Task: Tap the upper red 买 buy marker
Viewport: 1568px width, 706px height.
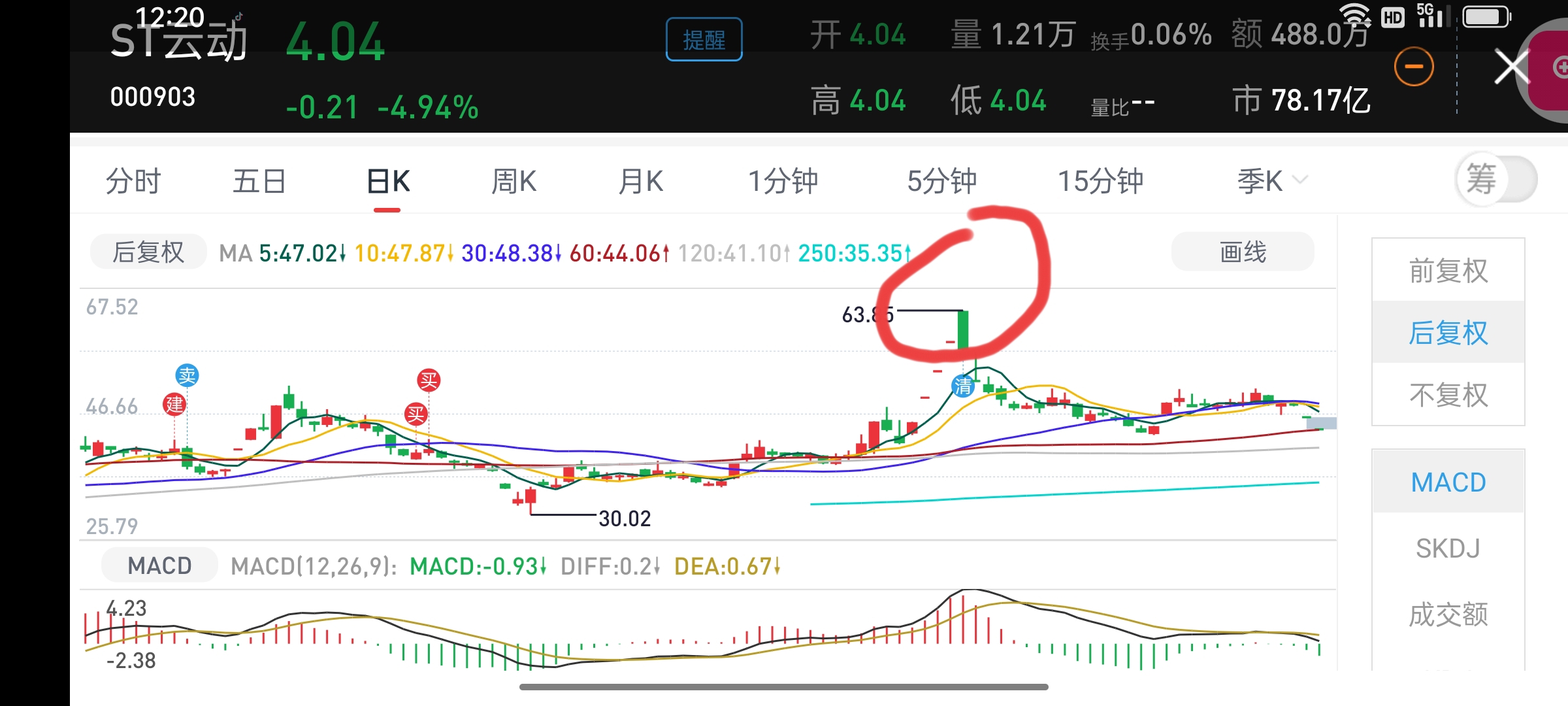Action: point(429,380)
